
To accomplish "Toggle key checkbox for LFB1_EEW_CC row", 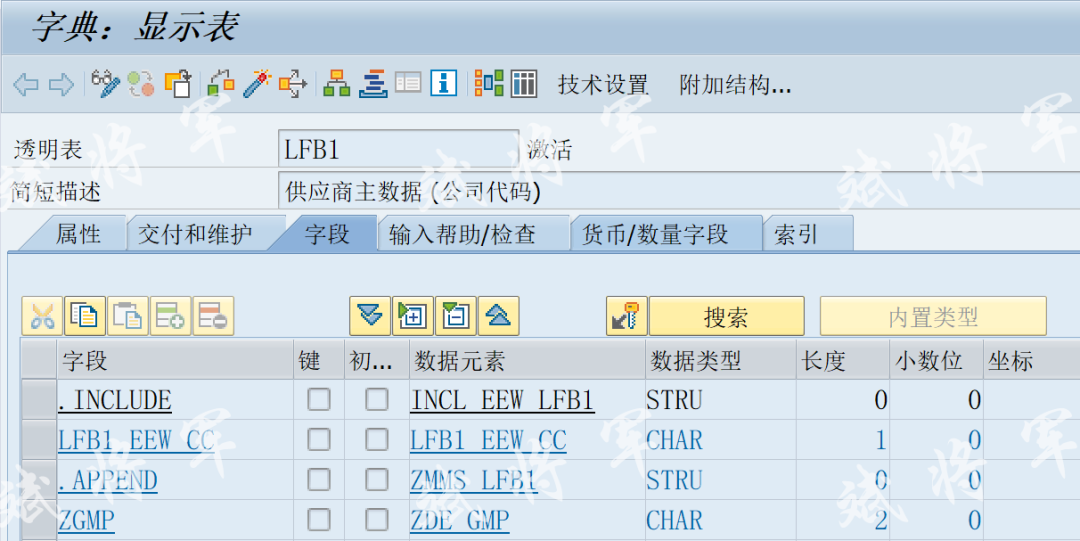I will pyautogui.click(x=318, y=439).
